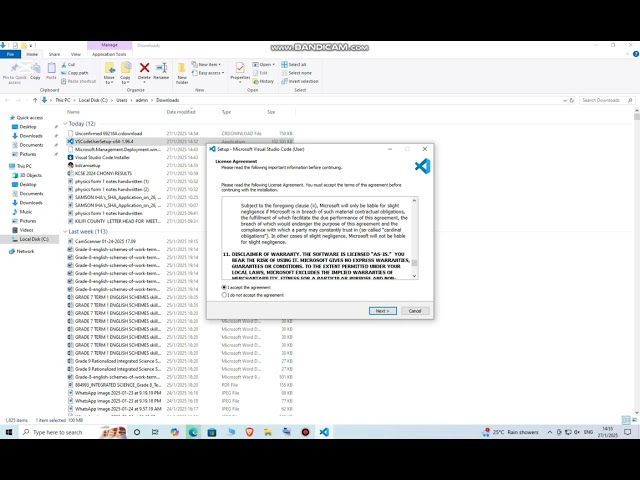Viewport: 640px width, 480px height.
Task: Open the Easy access dropdown
Action: coord(208,73)
